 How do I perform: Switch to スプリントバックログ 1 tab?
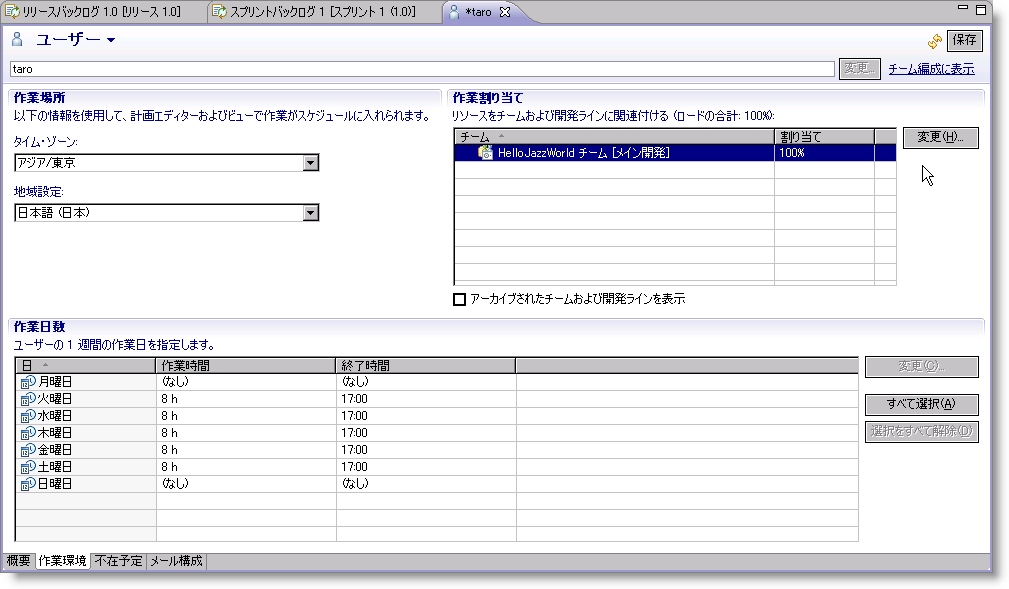pyautogui.click(x=324, y=12)
